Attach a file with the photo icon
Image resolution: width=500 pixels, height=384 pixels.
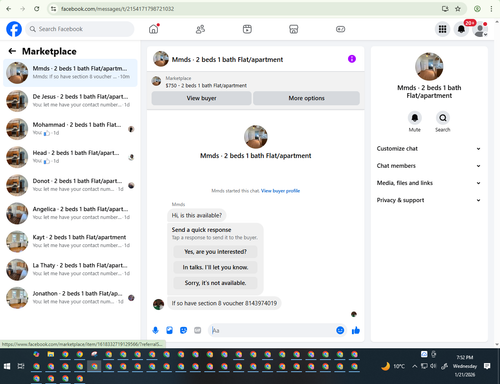pos(169,330)
